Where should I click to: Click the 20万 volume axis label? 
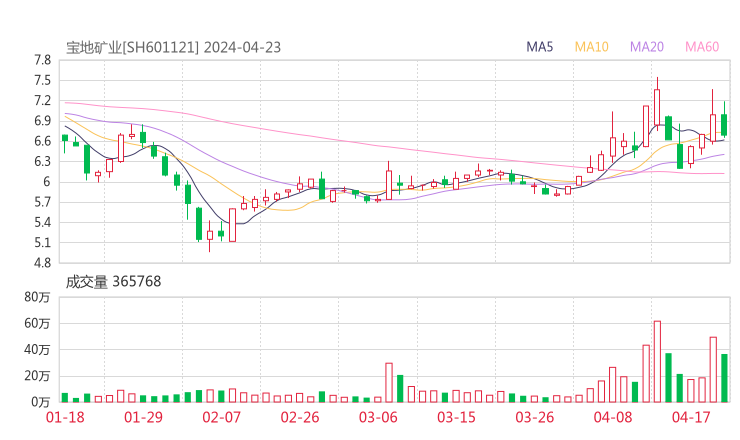tap(37, 376)
